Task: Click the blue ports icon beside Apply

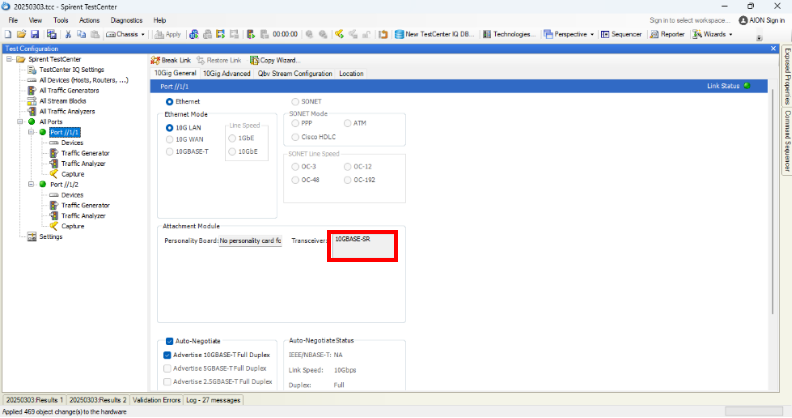Action: click(x=194, y=34)
